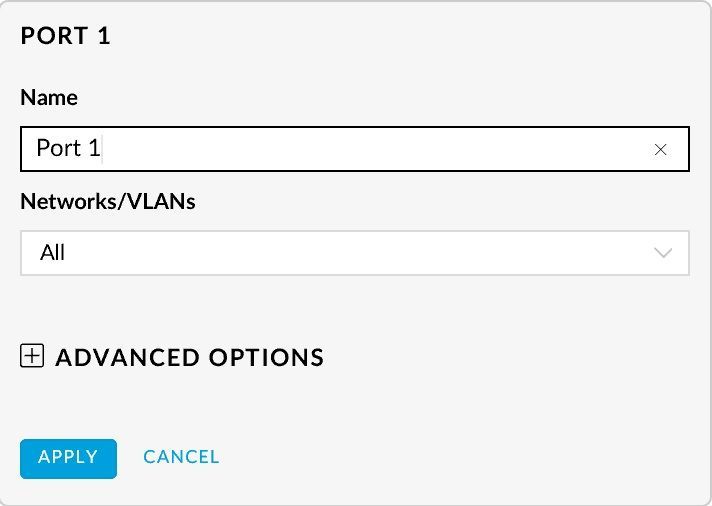This screenshot has width=712, height=506.
Task: Click the 'PORT 1' dialog heading
Action: pos(65,37)
